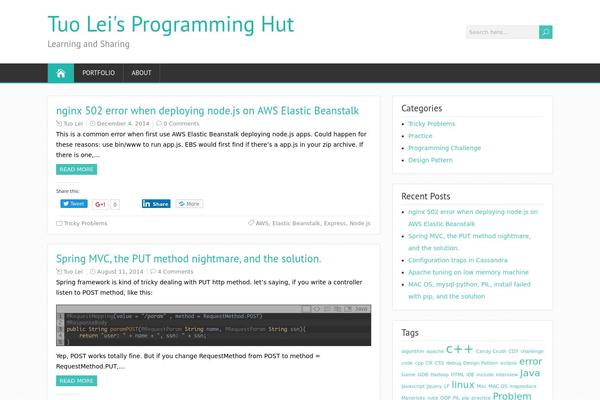Open recent post 'nginx 502 error when deploying'
The width and height of the screenshot is (600, 400).
click(x=473, y=218)
